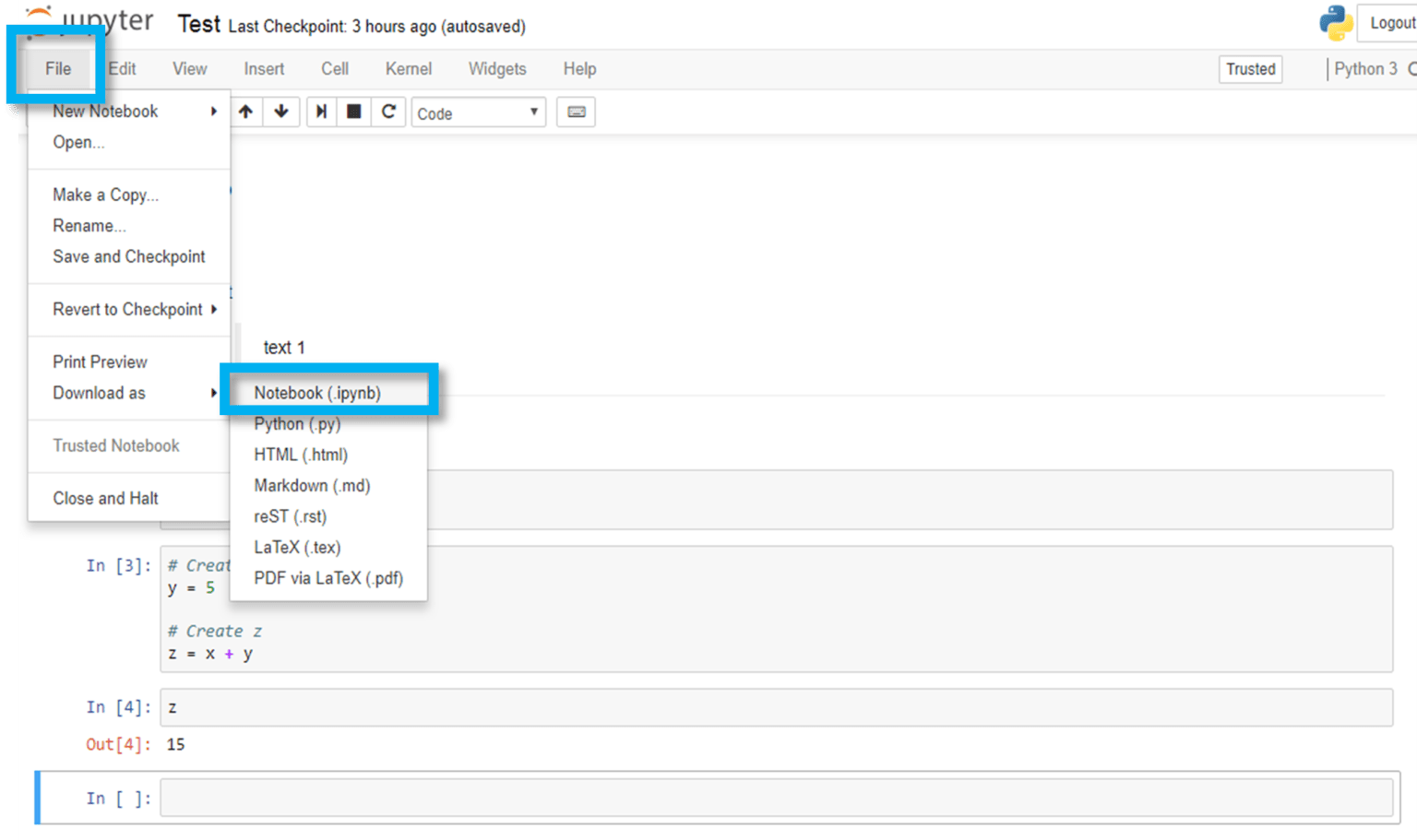Click inside the empty In [ ] cell

click(x=554, y=798)
